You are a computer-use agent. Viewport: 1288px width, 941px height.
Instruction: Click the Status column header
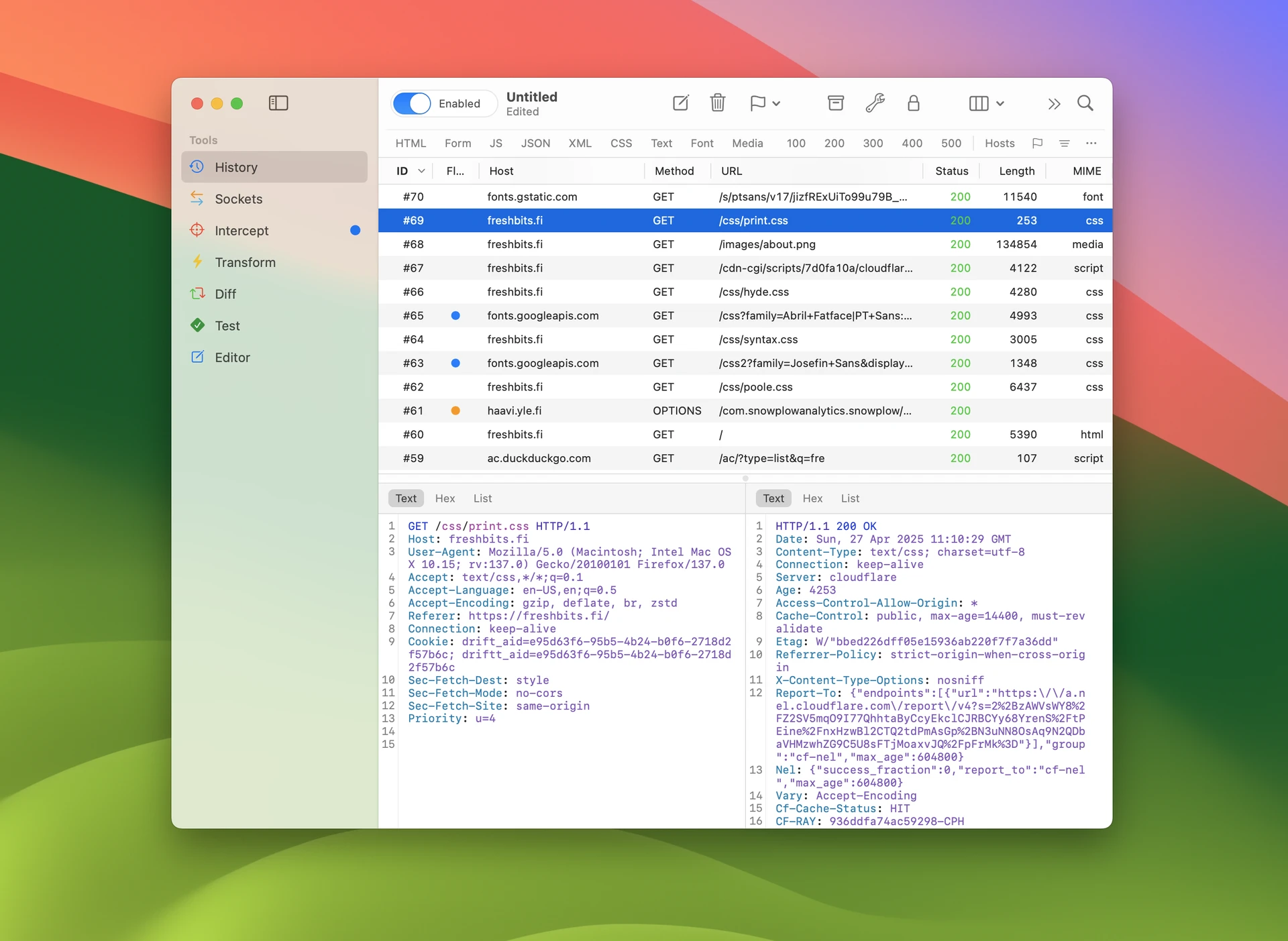coord(951,171)
